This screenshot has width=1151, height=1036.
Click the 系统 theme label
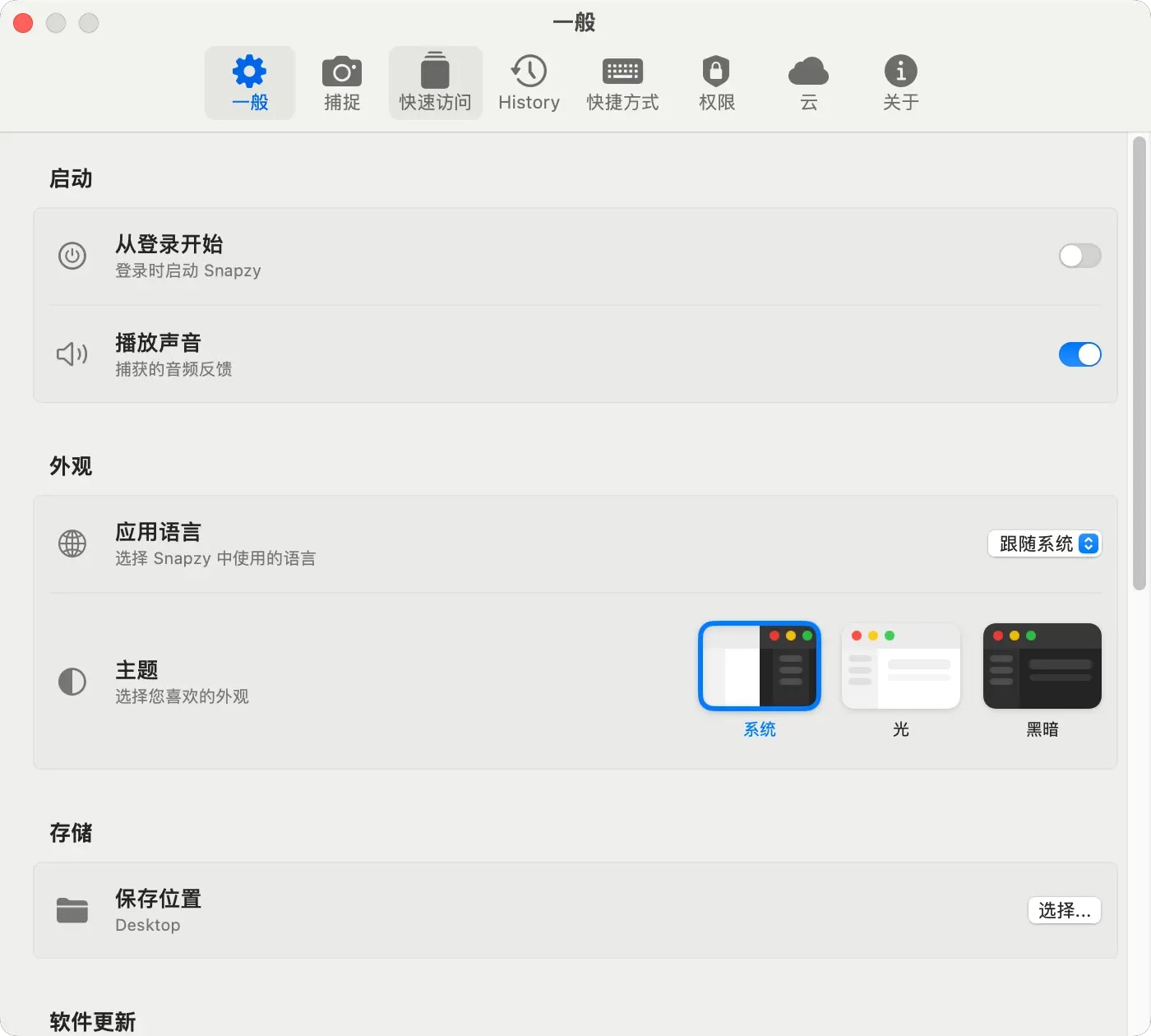[x=760, y=729]
